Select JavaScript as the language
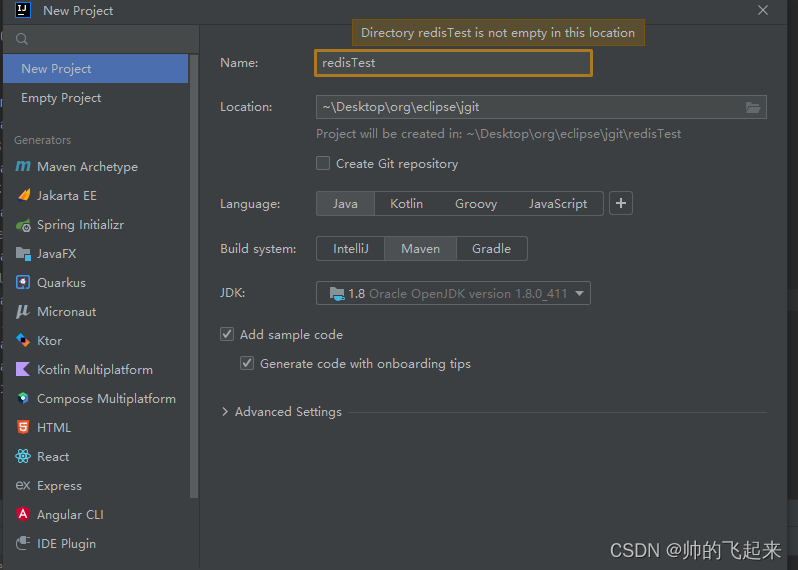 (x=558, y=204)
